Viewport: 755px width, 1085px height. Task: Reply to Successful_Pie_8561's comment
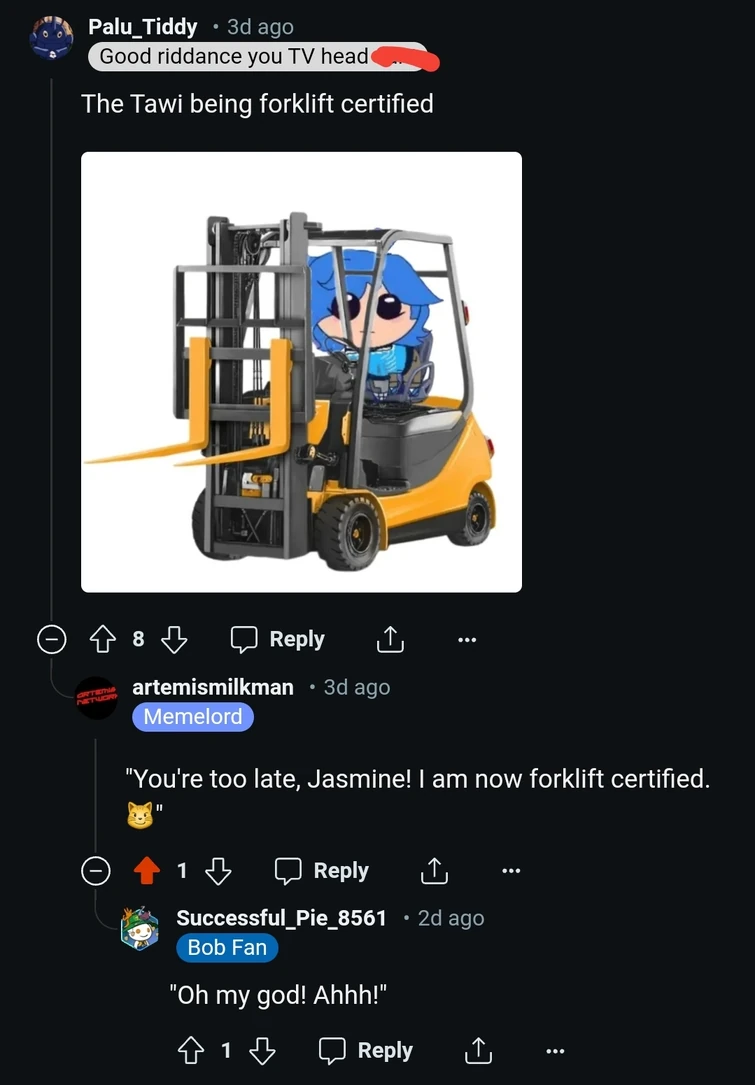(365, 1050)
